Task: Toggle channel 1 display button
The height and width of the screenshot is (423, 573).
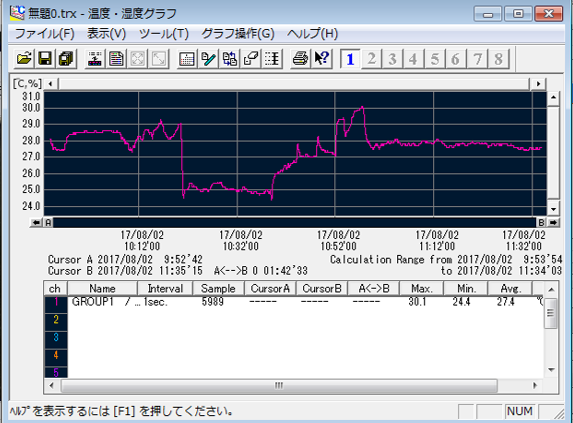Action: click(350, 58)
